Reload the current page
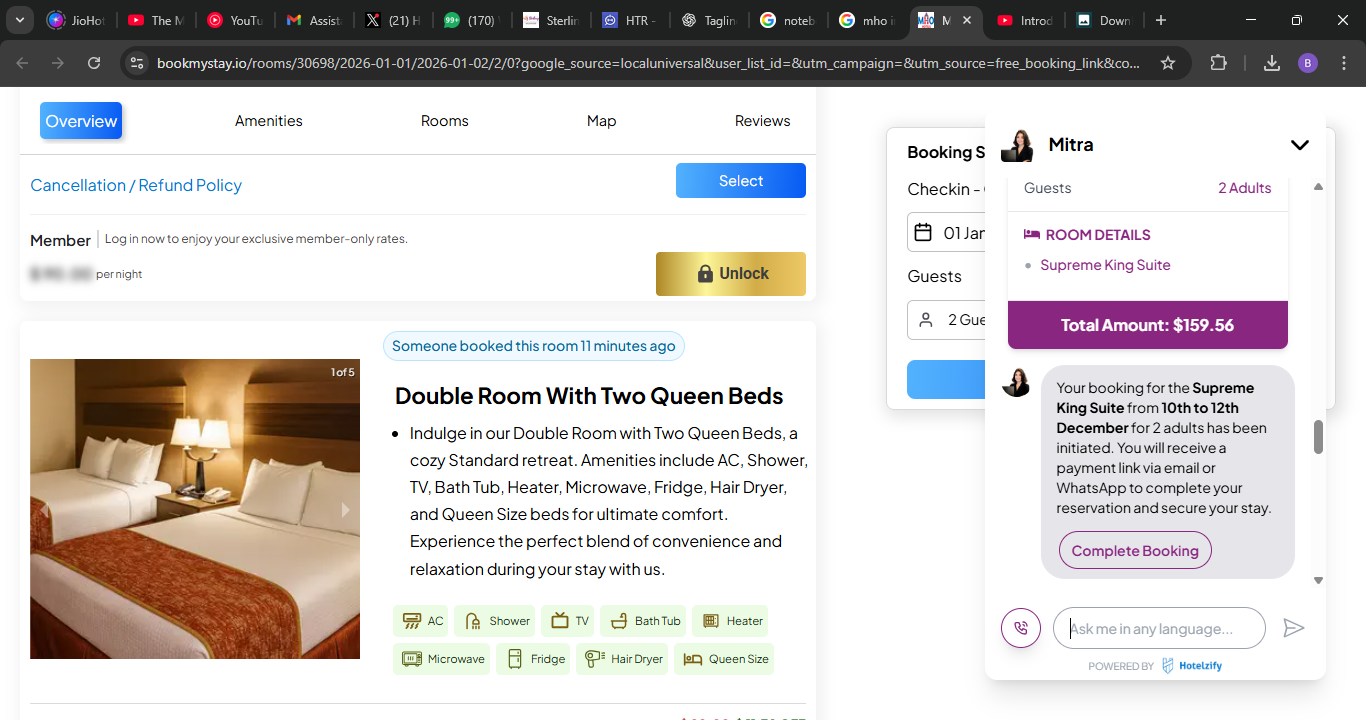Viewport: 1366px width, 720px height. click(94, 63)
